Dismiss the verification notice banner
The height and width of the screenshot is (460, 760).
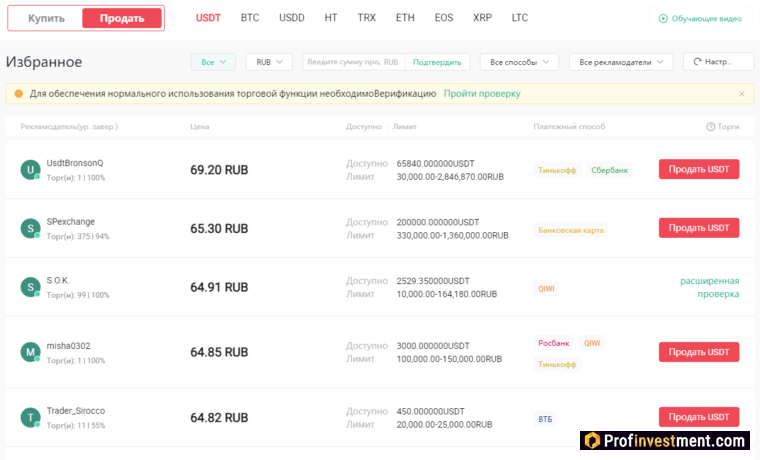pos(742,94)
